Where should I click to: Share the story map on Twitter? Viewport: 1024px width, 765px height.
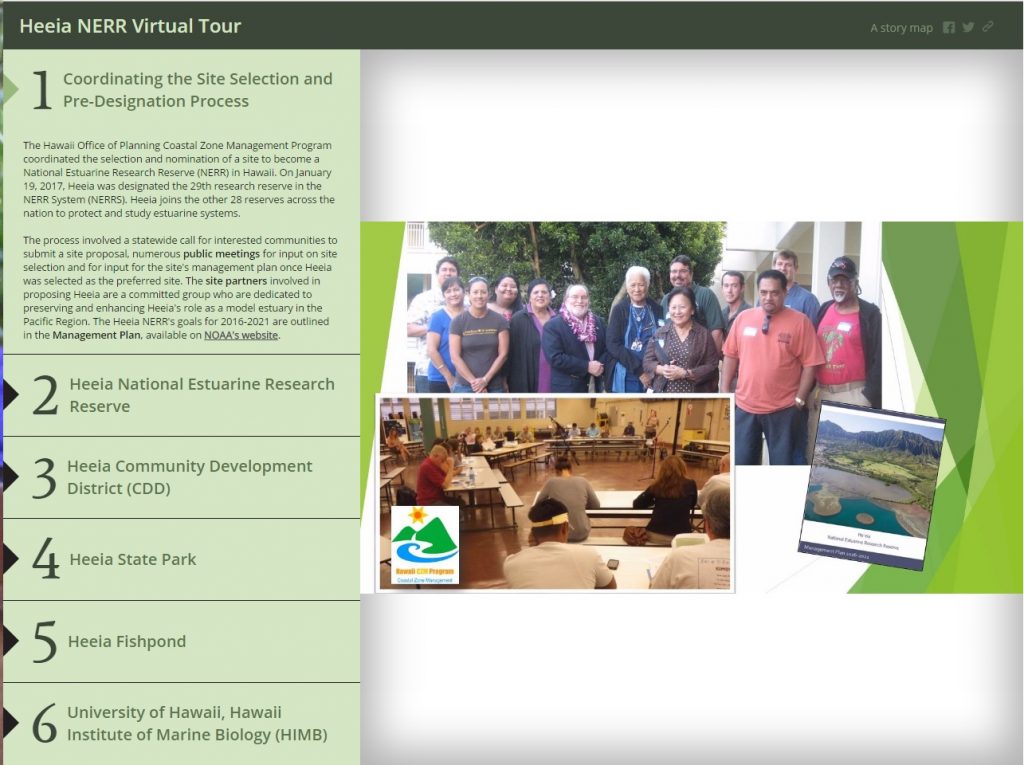tap(968, 28)
